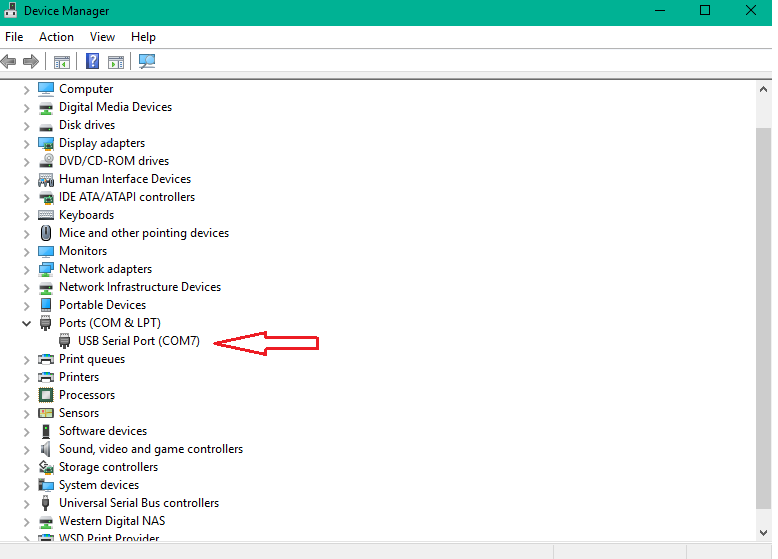Click the scan for hardware changes icon
Screen dimensions: 778x559
[x=147, y=61]
